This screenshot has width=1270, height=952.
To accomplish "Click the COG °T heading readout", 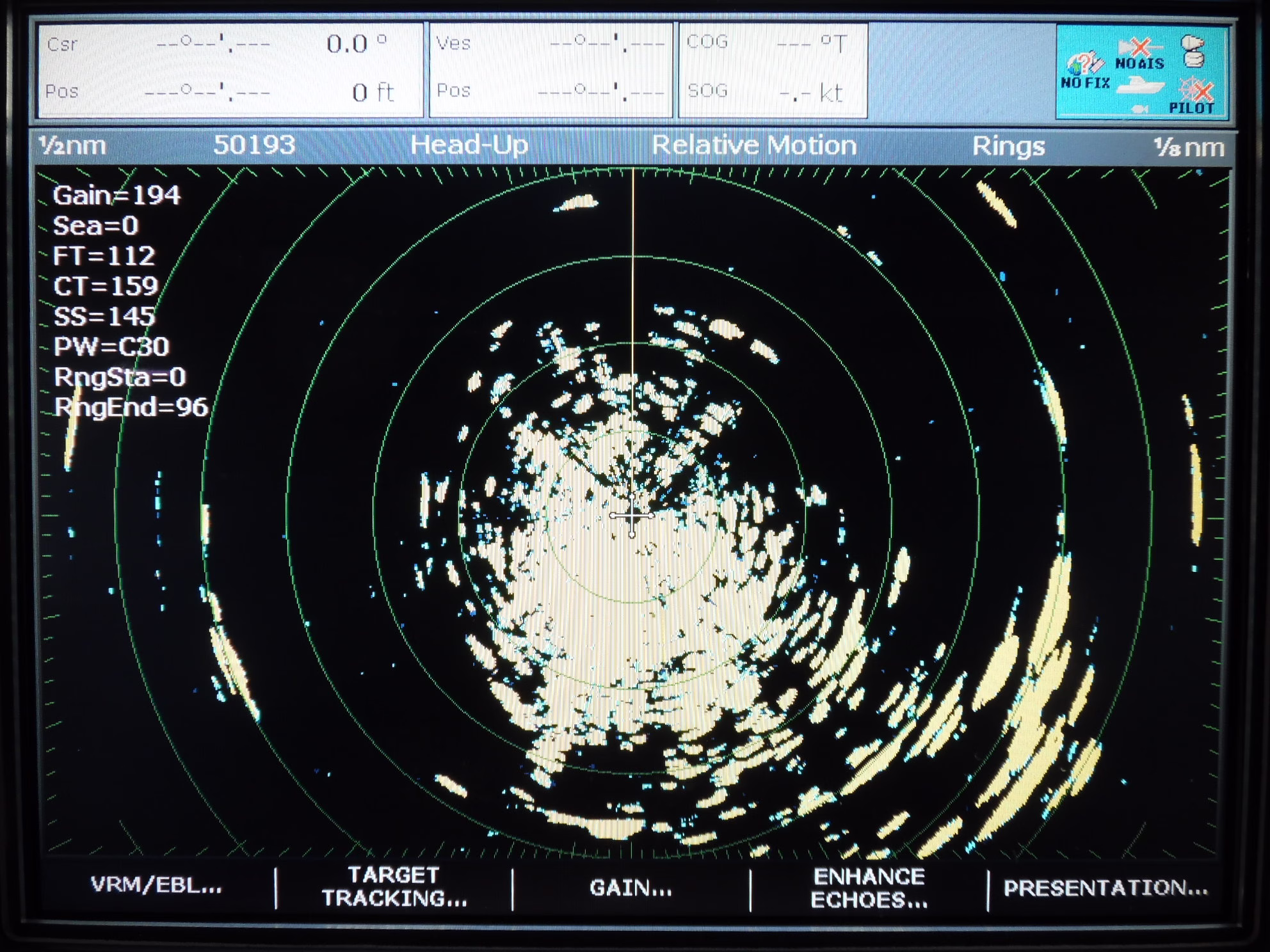I will pos(812,44).
